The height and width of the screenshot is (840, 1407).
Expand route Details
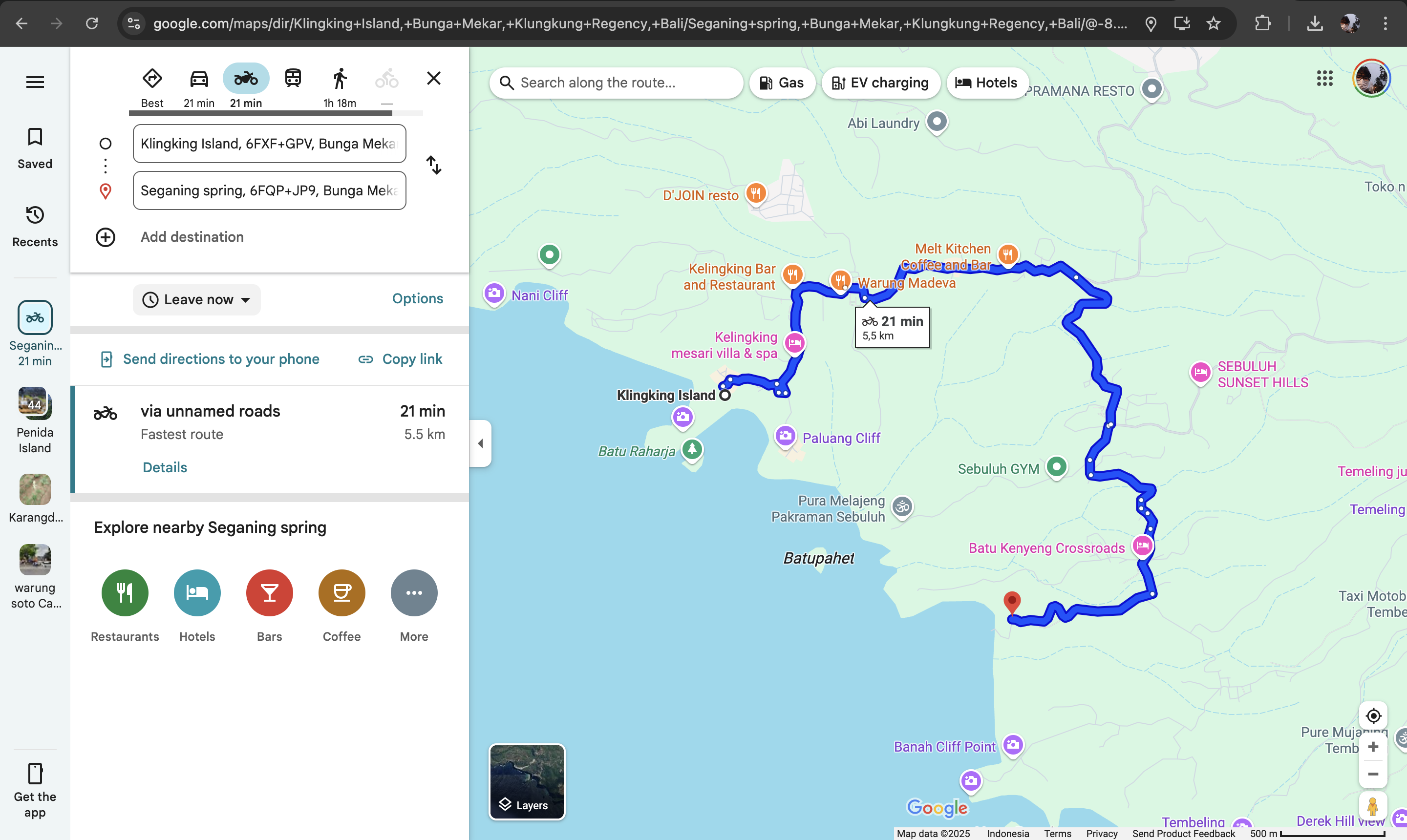165,467
